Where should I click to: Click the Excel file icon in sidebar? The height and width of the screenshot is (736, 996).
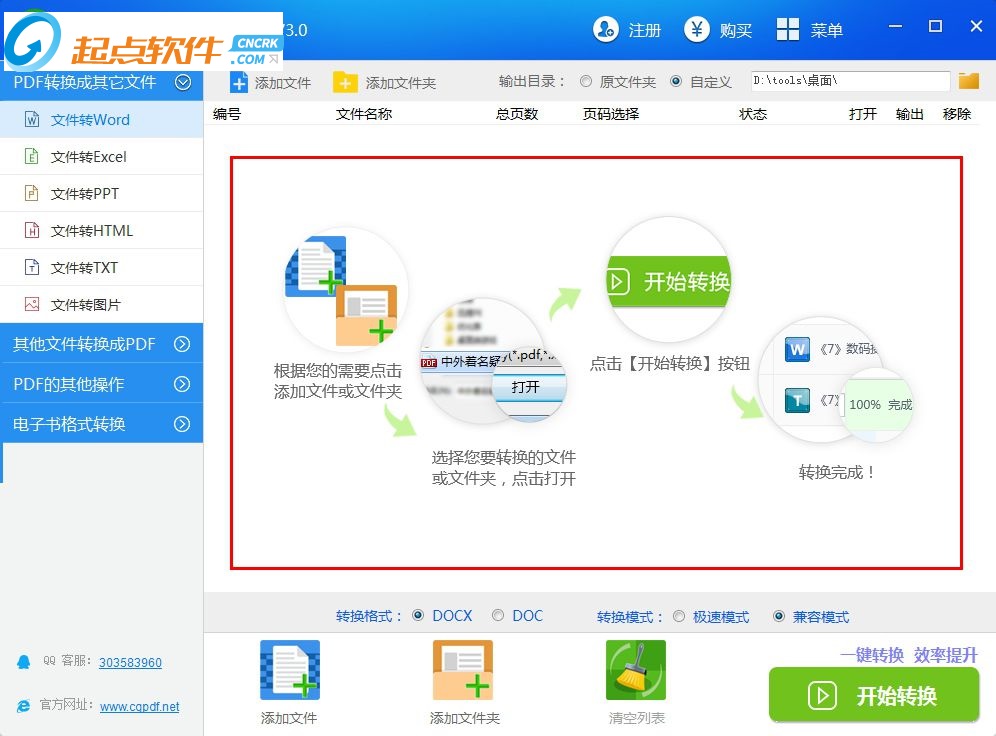click(32, 156)
